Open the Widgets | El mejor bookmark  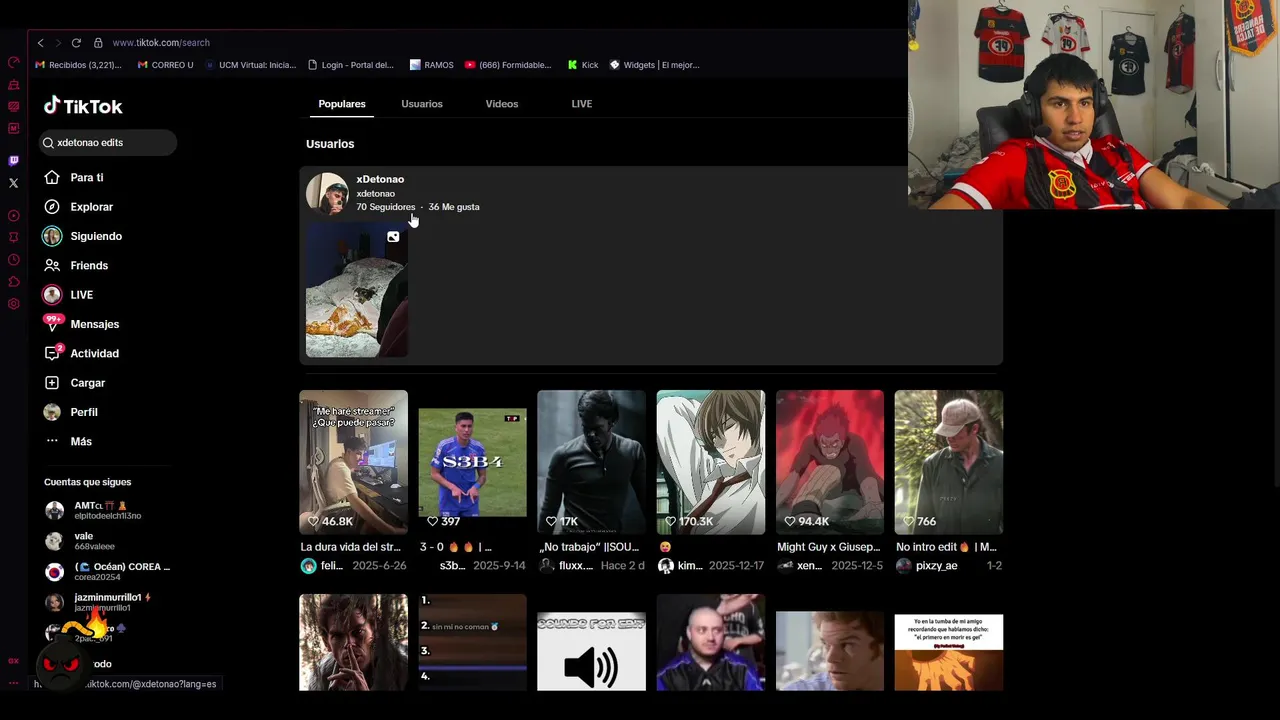pyautogui.click(x=654, y=65)
